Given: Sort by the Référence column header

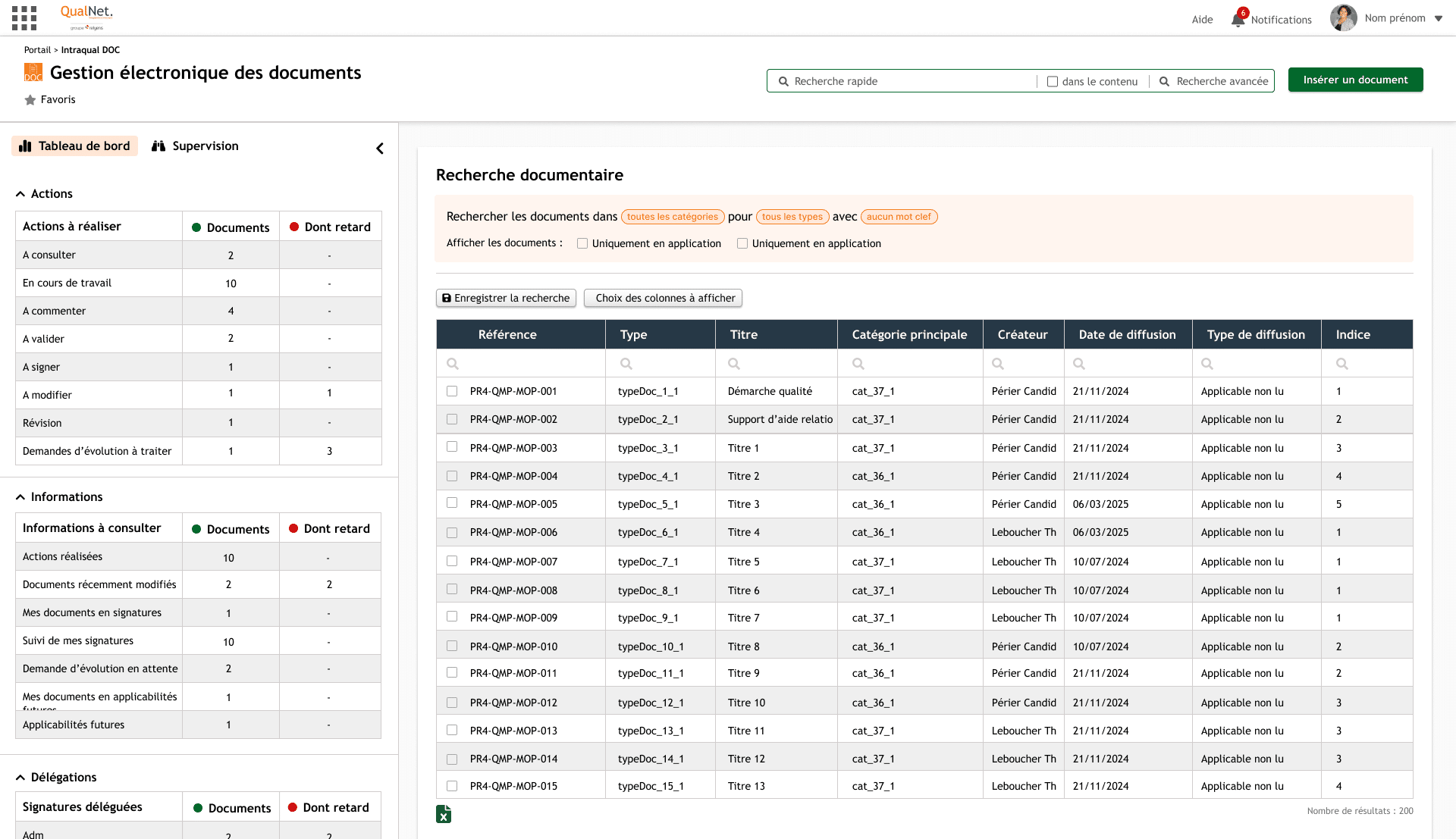Looking at the screenshot, I should (507, 335).
